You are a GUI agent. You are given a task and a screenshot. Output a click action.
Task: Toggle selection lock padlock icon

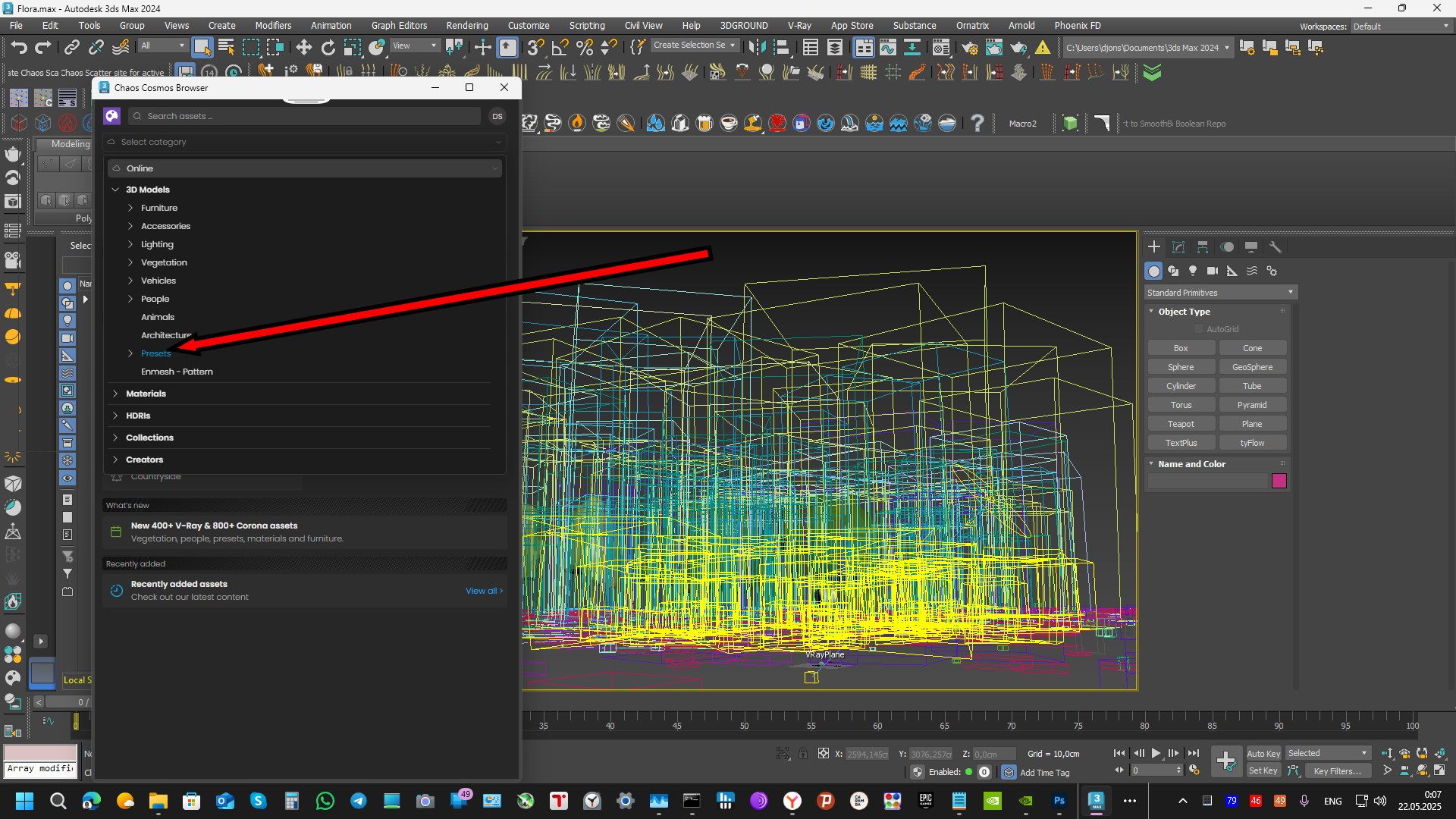tap(803, 753)
